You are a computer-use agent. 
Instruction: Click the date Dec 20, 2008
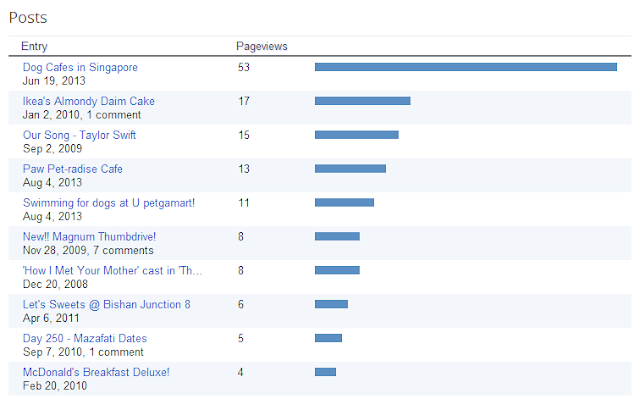(x=55, y=284)
